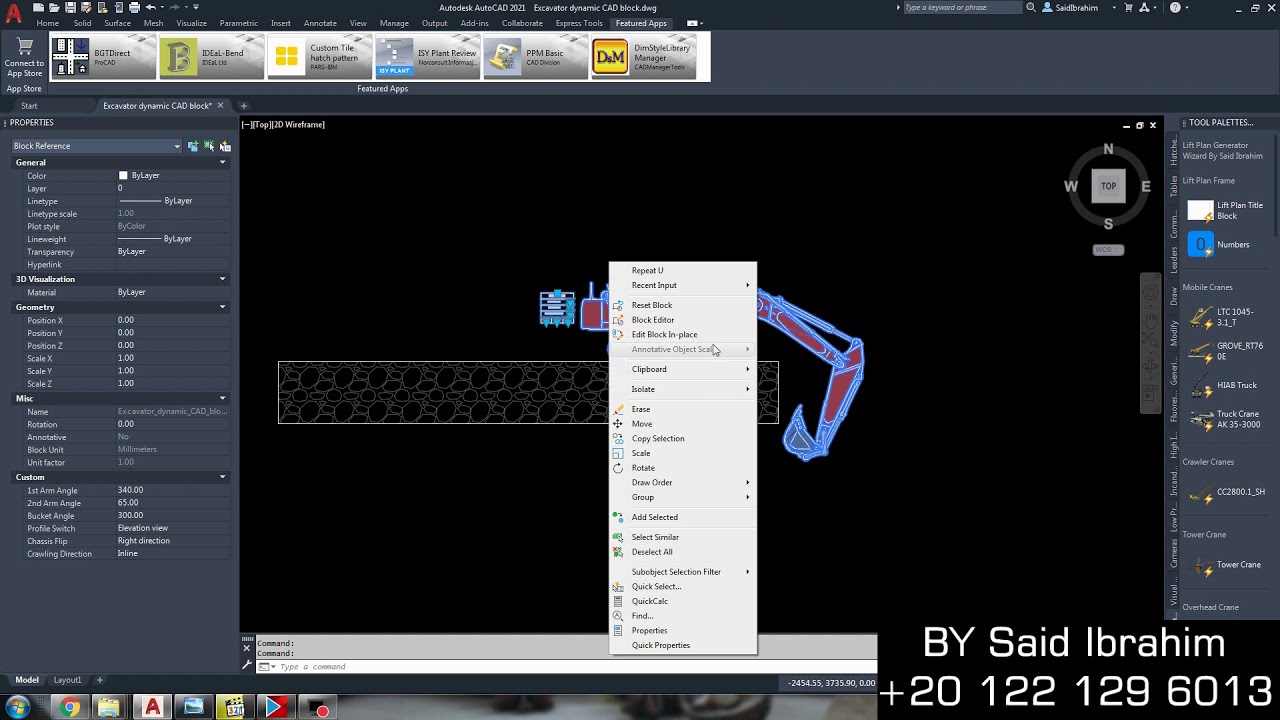Choose Edit Block In-place

(x=683, y=334)
